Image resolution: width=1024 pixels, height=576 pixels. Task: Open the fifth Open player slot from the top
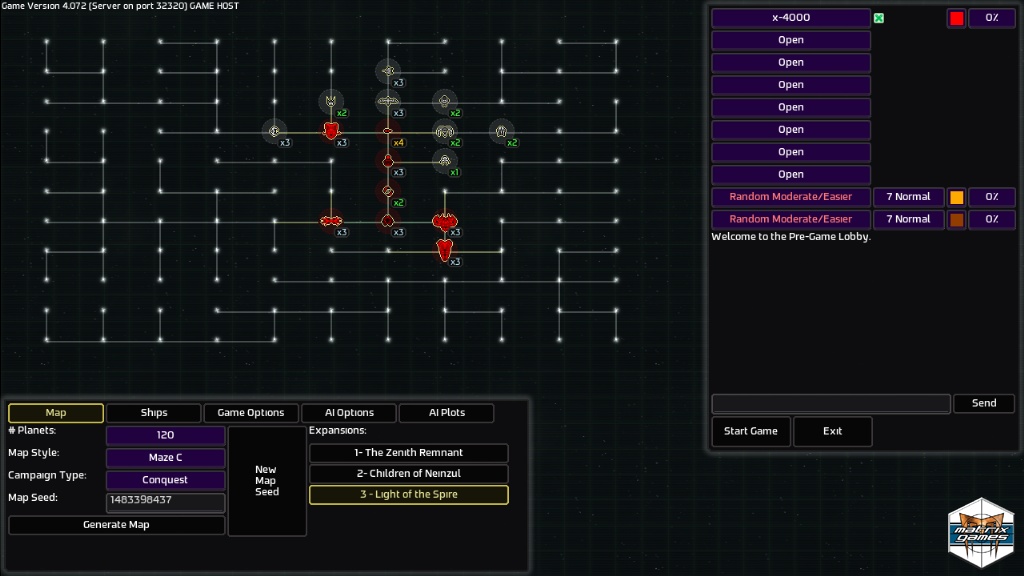(x=791, y=129)
